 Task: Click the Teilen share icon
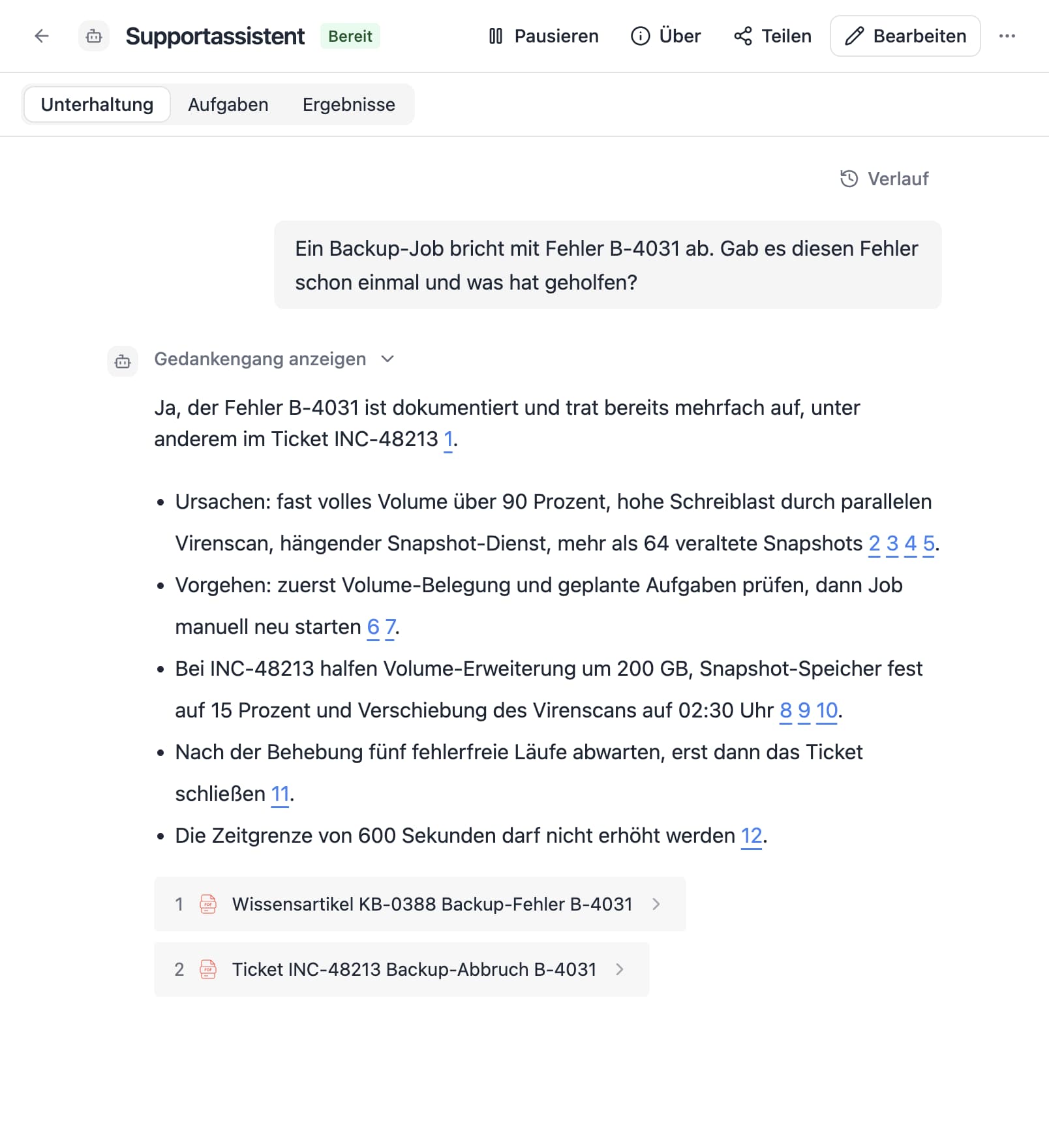click(x=743, y=36)
